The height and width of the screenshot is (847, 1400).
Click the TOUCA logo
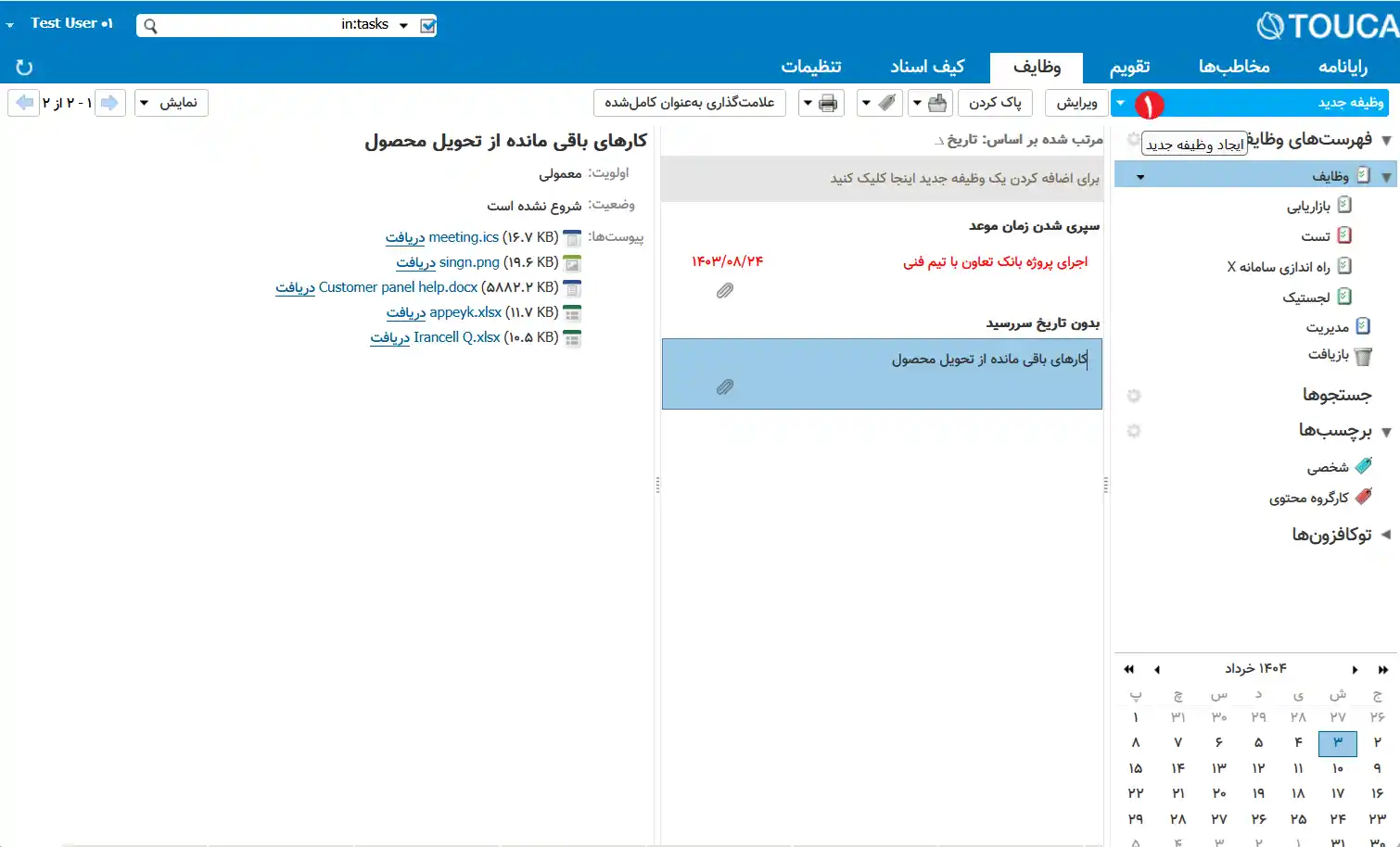[x=1328, y=26]
